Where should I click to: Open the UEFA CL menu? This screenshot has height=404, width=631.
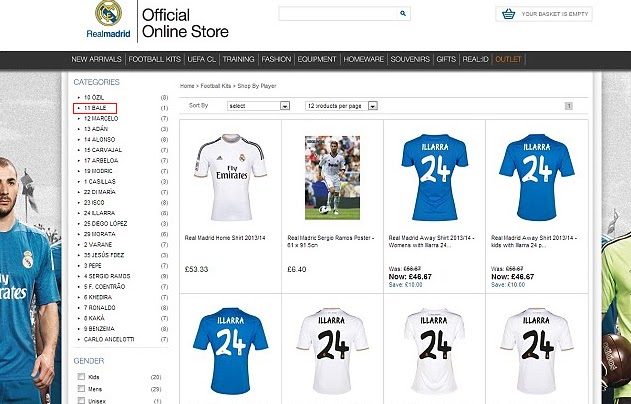202,59
